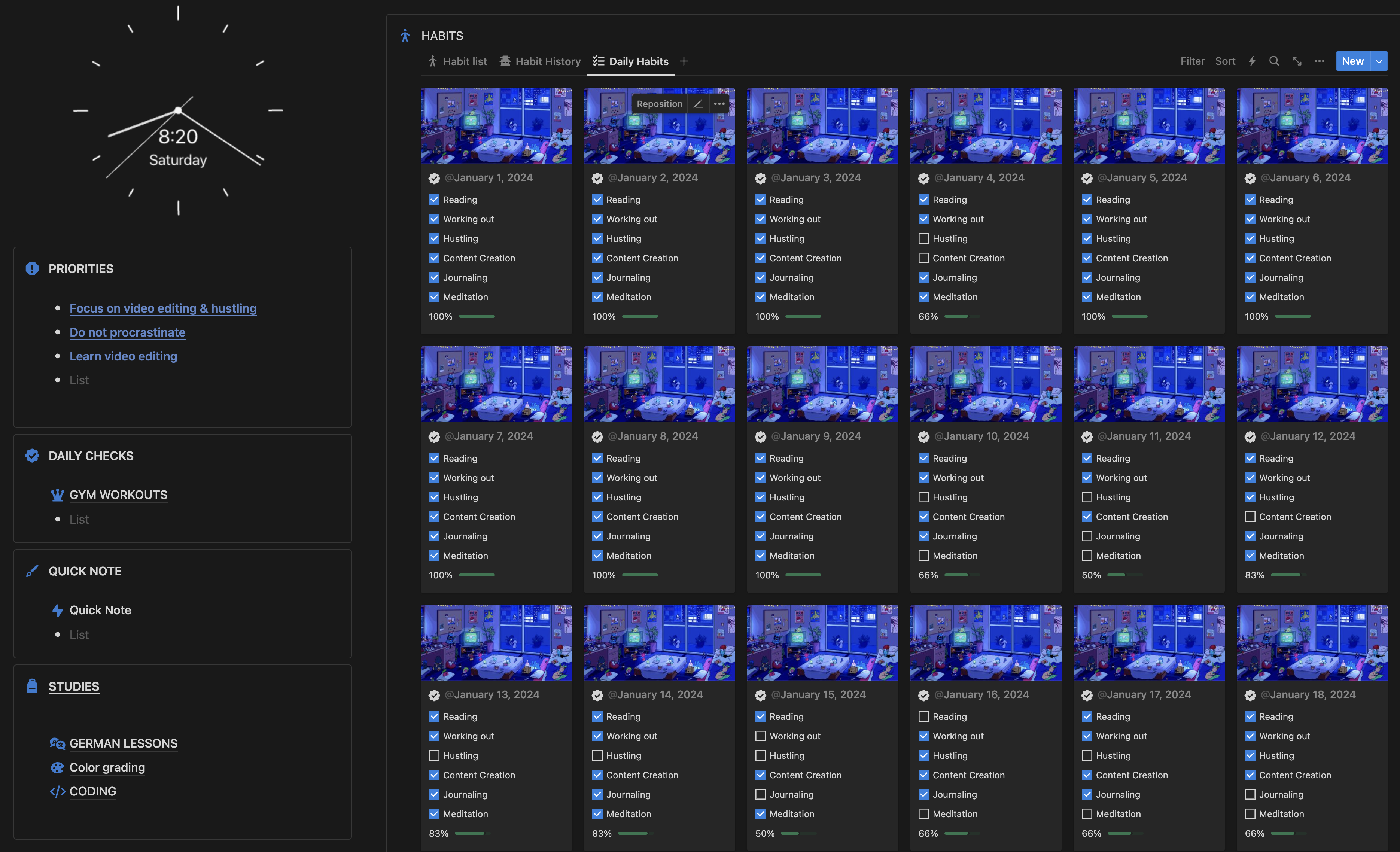The width and height of the screenshot is (1400, 852).
Task: Add a new view with plus icon
Action: [684, 61]
